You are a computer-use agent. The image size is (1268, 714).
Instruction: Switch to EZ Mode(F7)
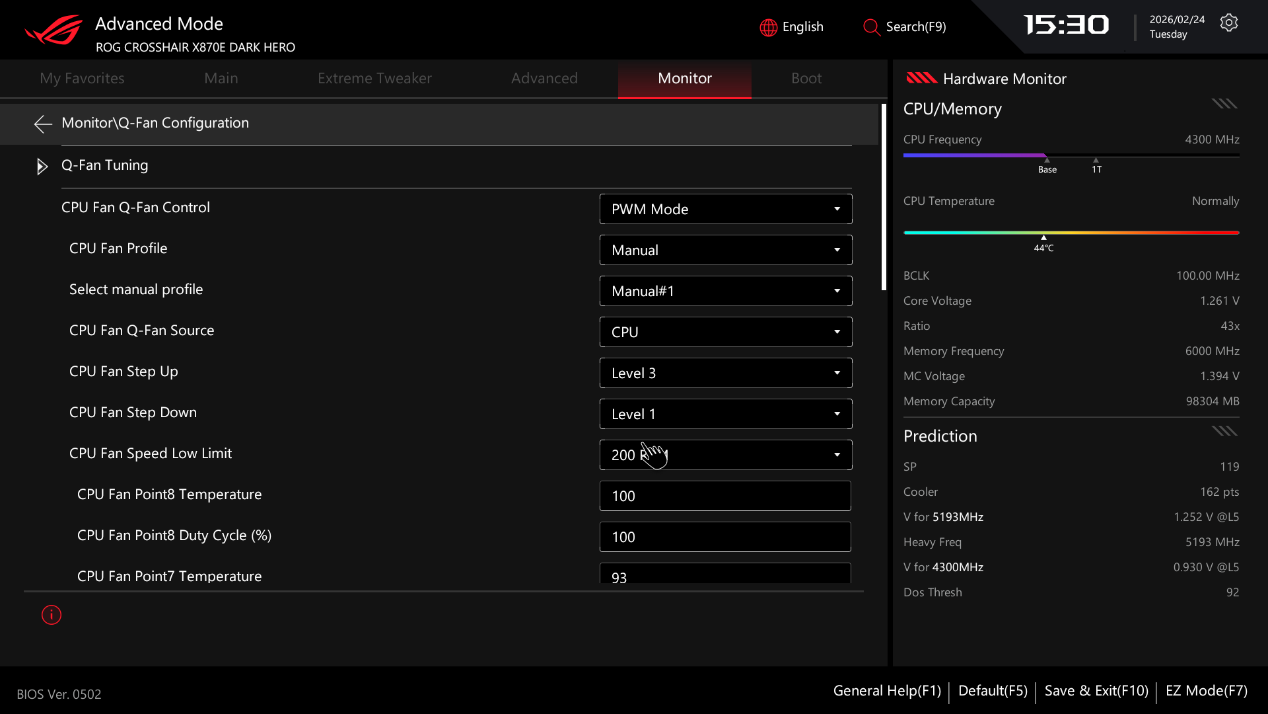coord(1206,691)
